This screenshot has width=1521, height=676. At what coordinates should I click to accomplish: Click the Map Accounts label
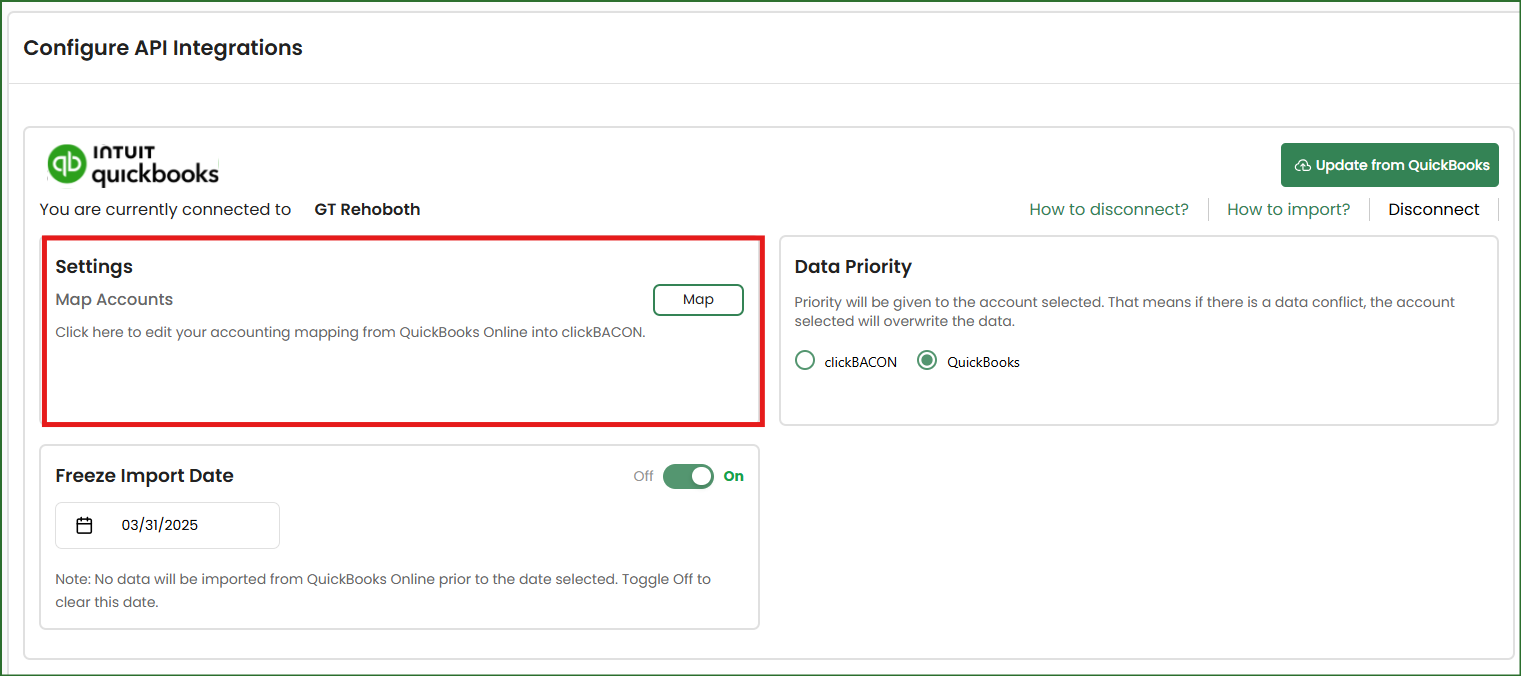(x=114, y=299)
